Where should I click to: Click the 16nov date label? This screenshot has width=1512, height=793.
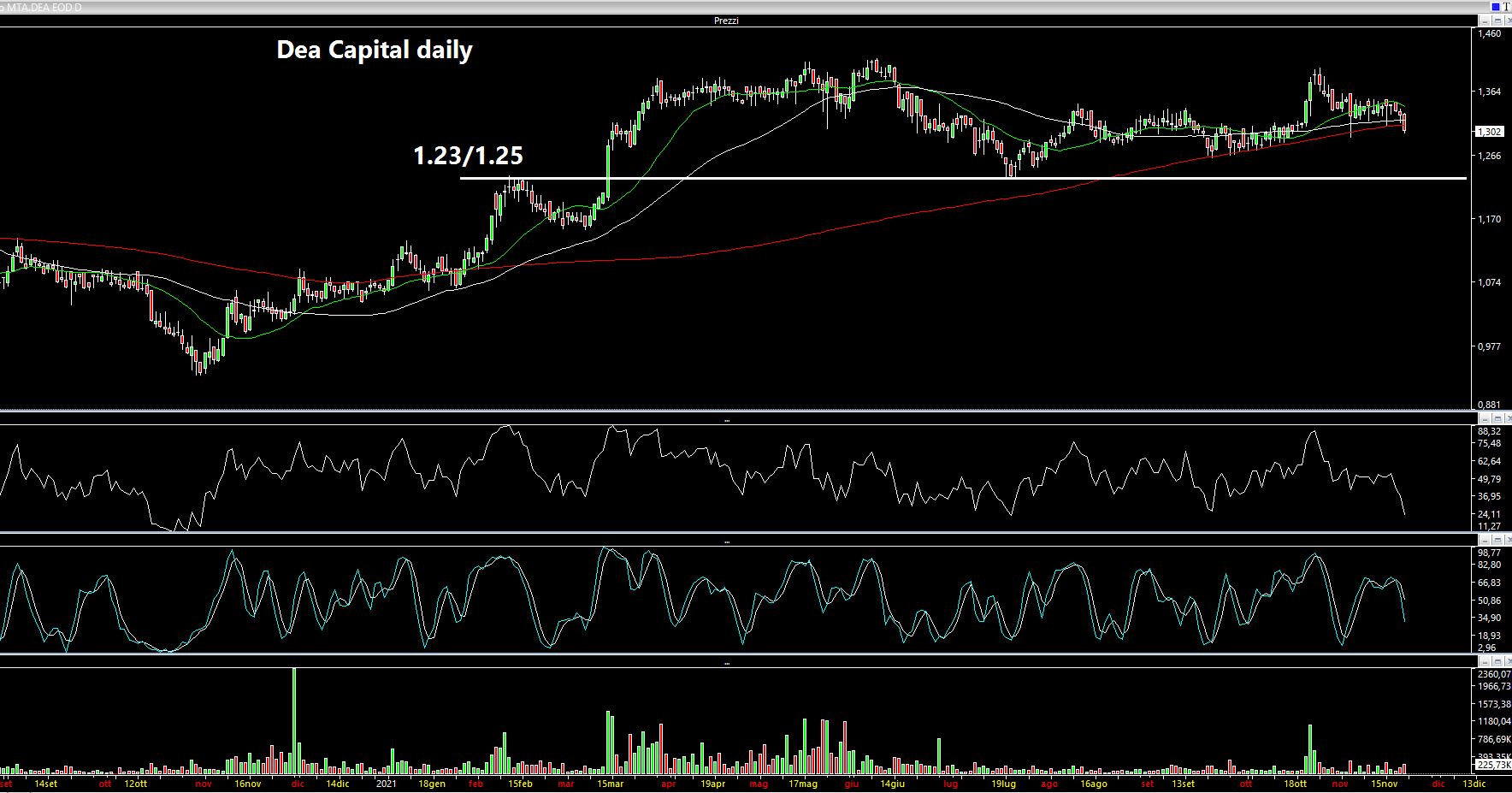[247, 784]
